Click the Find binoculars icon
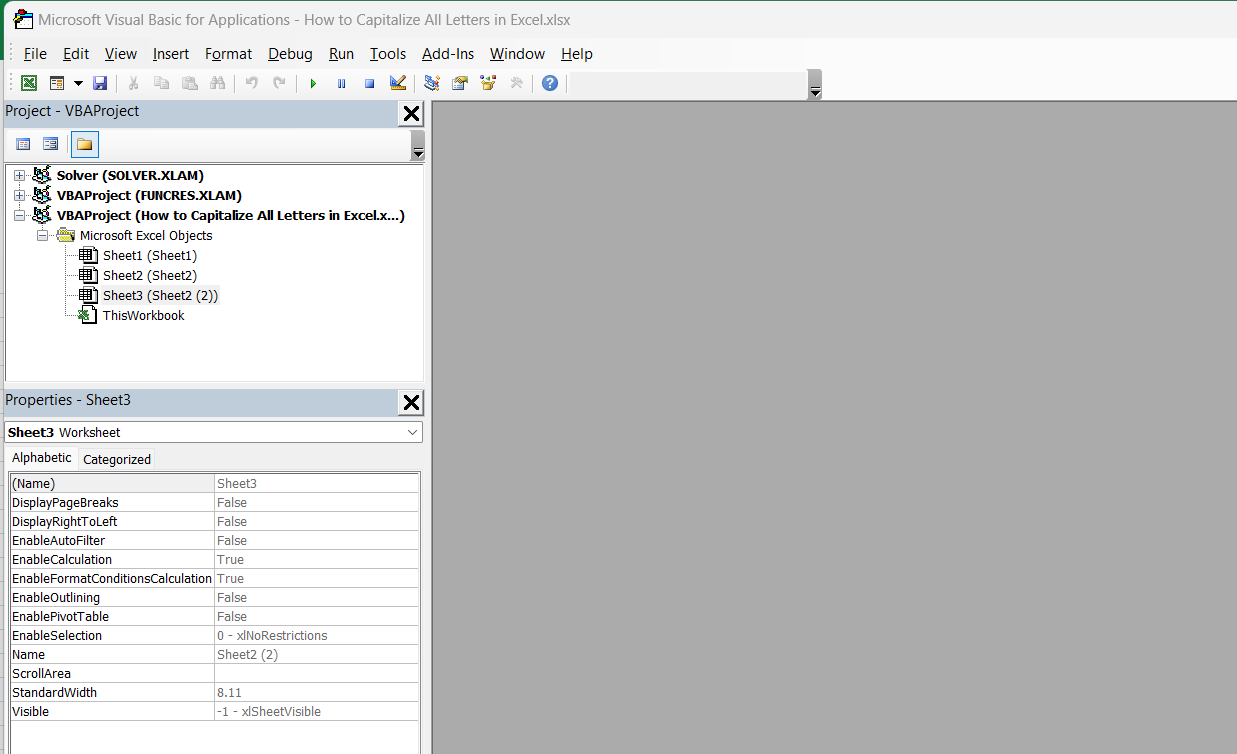Image resolution: width=1237 pixels, height=754 pixels. click(217, 83)
